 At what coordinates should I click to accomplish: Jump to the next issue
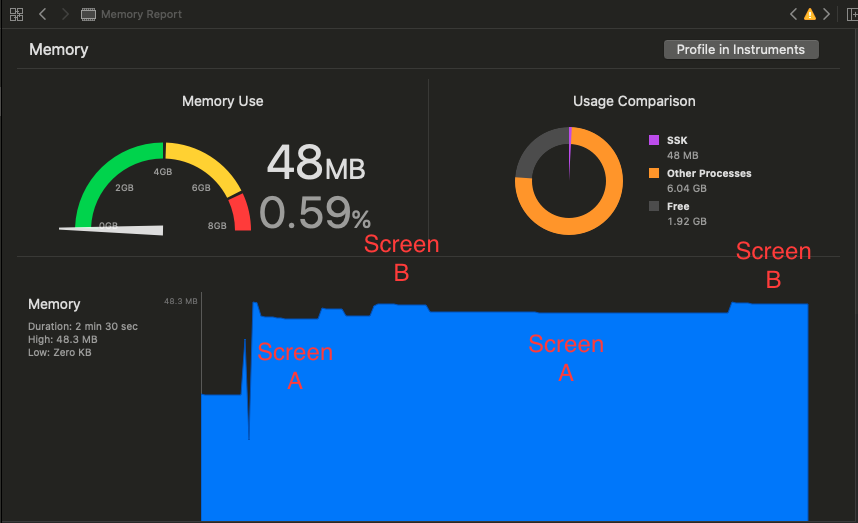(826, 15)
